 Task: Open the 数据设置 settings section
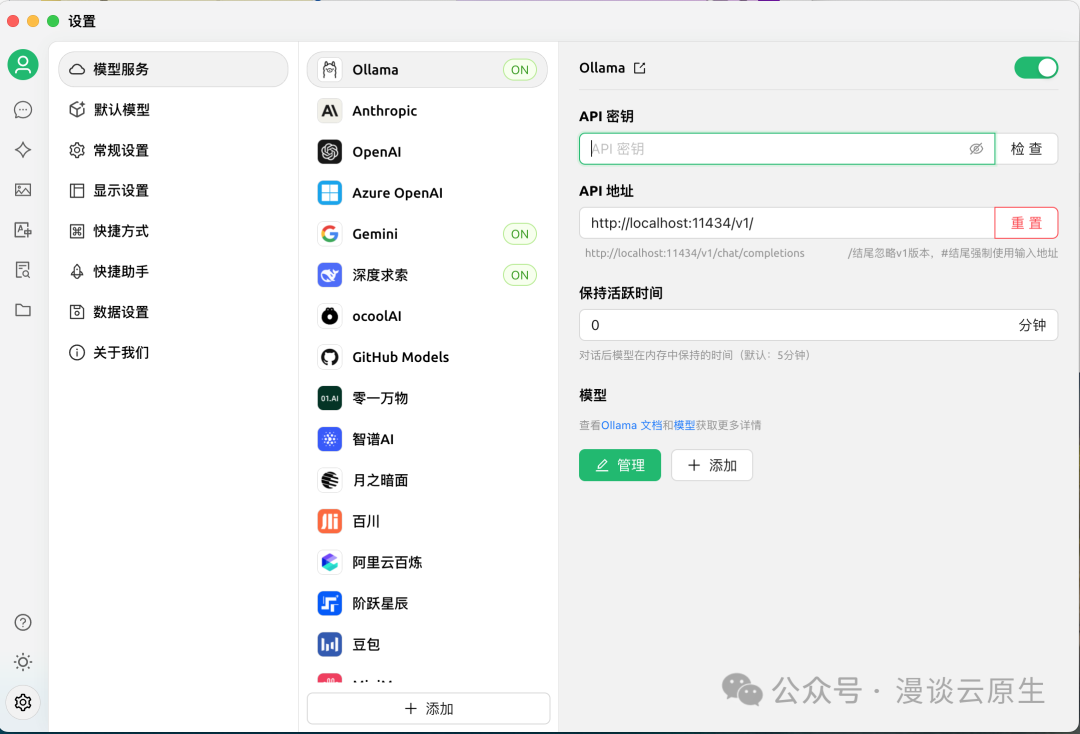click(174, 312)
